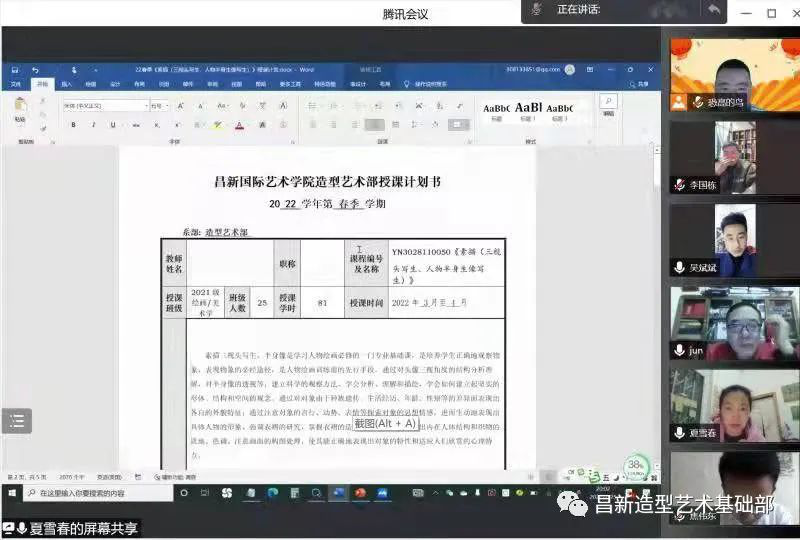The width and height of the screenshot is (800, 540).
Task: Open the sidebar list icon at left edge
Action: coord(16,421)
